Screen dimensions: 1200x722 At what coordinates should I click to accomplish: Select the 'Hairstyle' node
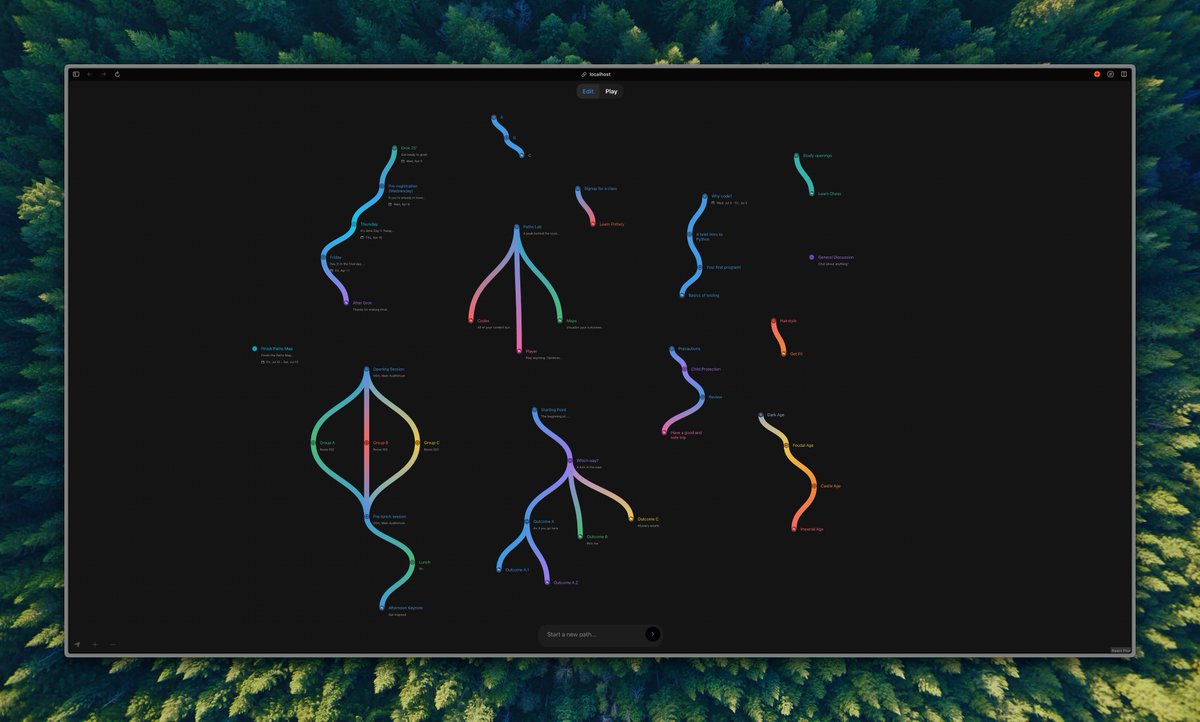(x=774, y=321)
